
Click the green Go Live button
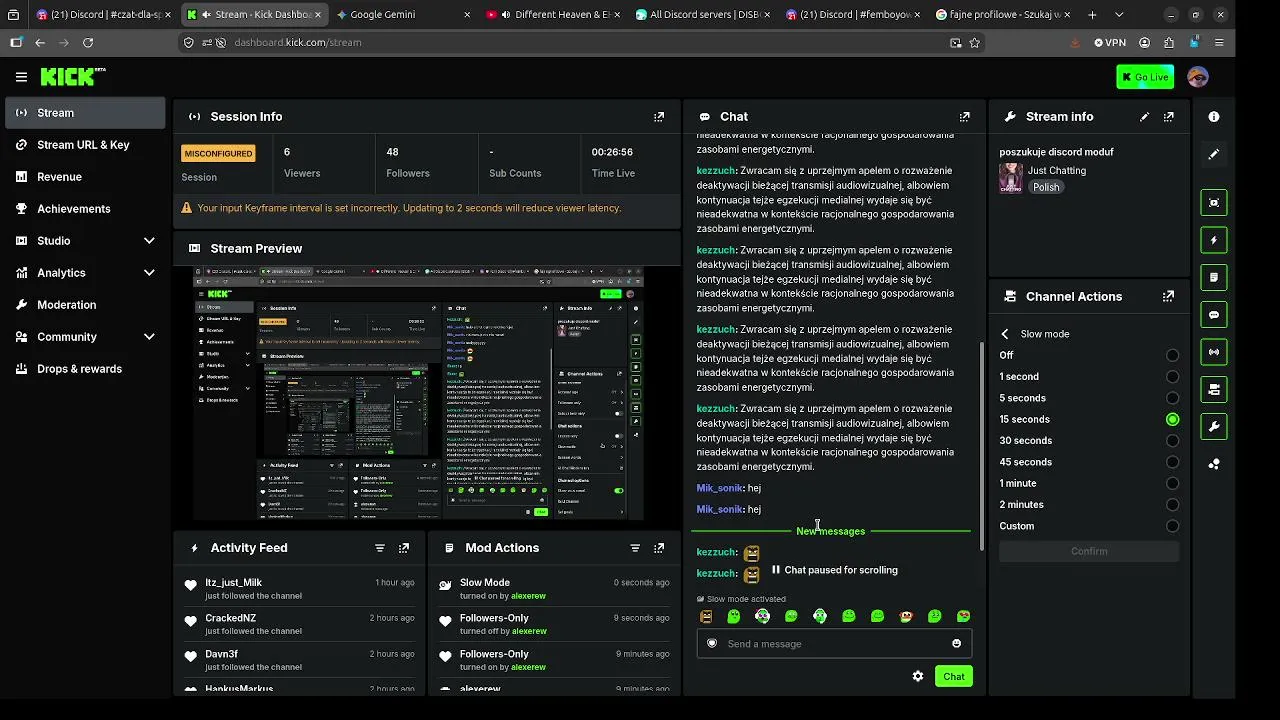(x=1145, y=77)
